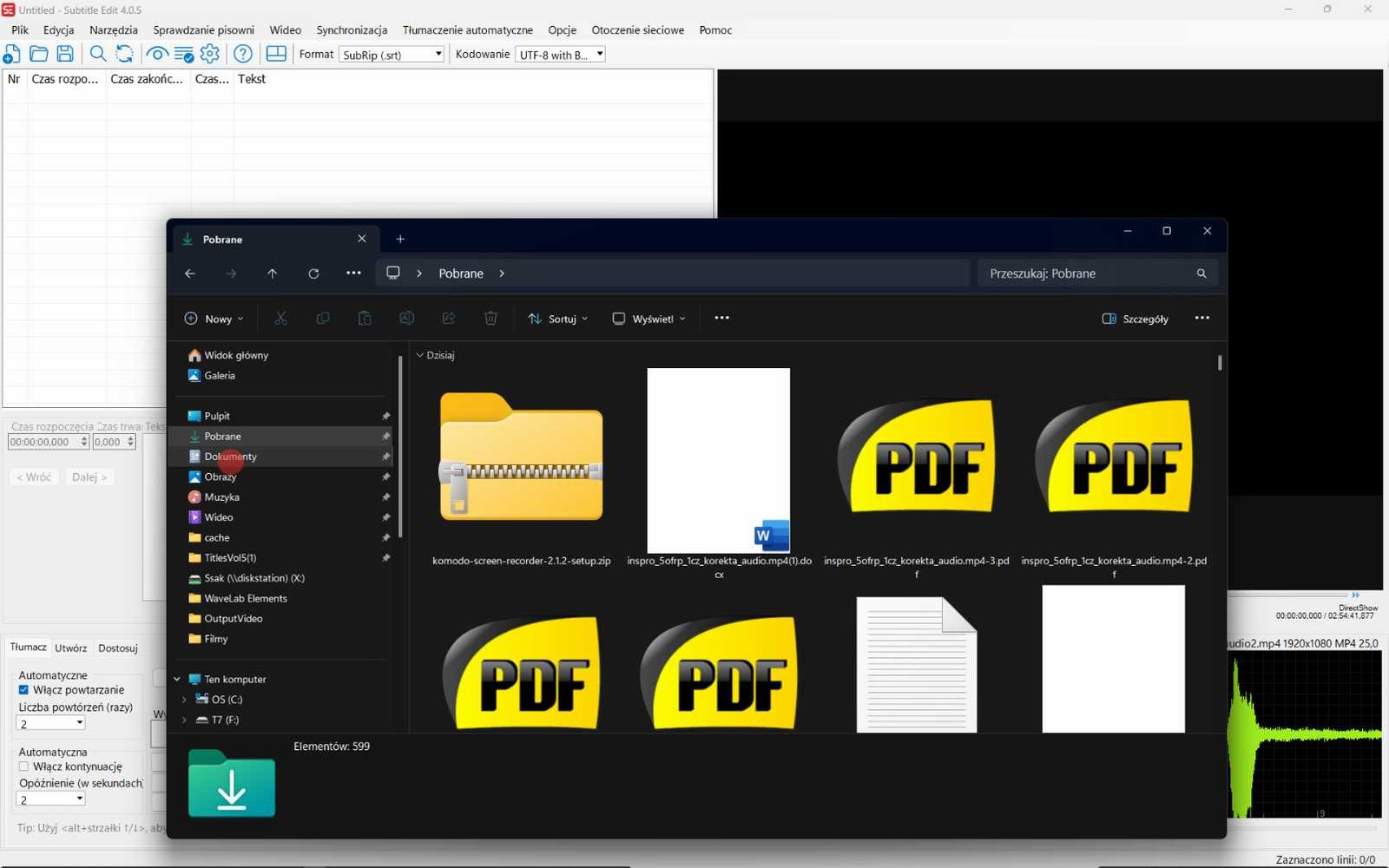Click the Replace icon in the Subtitle Edit toolbar
1389x868 pixels.
tap(124, 54)
